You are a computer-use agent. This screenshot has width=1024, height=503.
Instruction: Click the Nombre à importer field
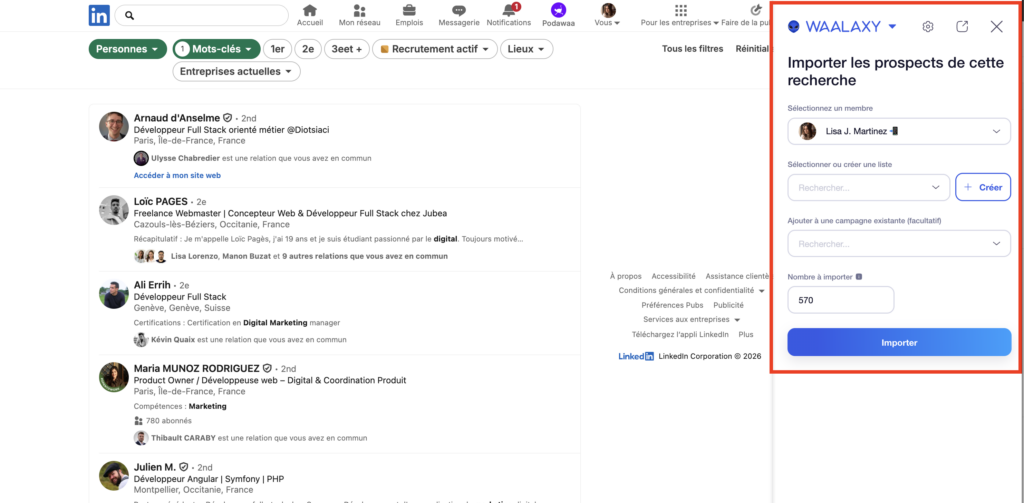(840, 300)
